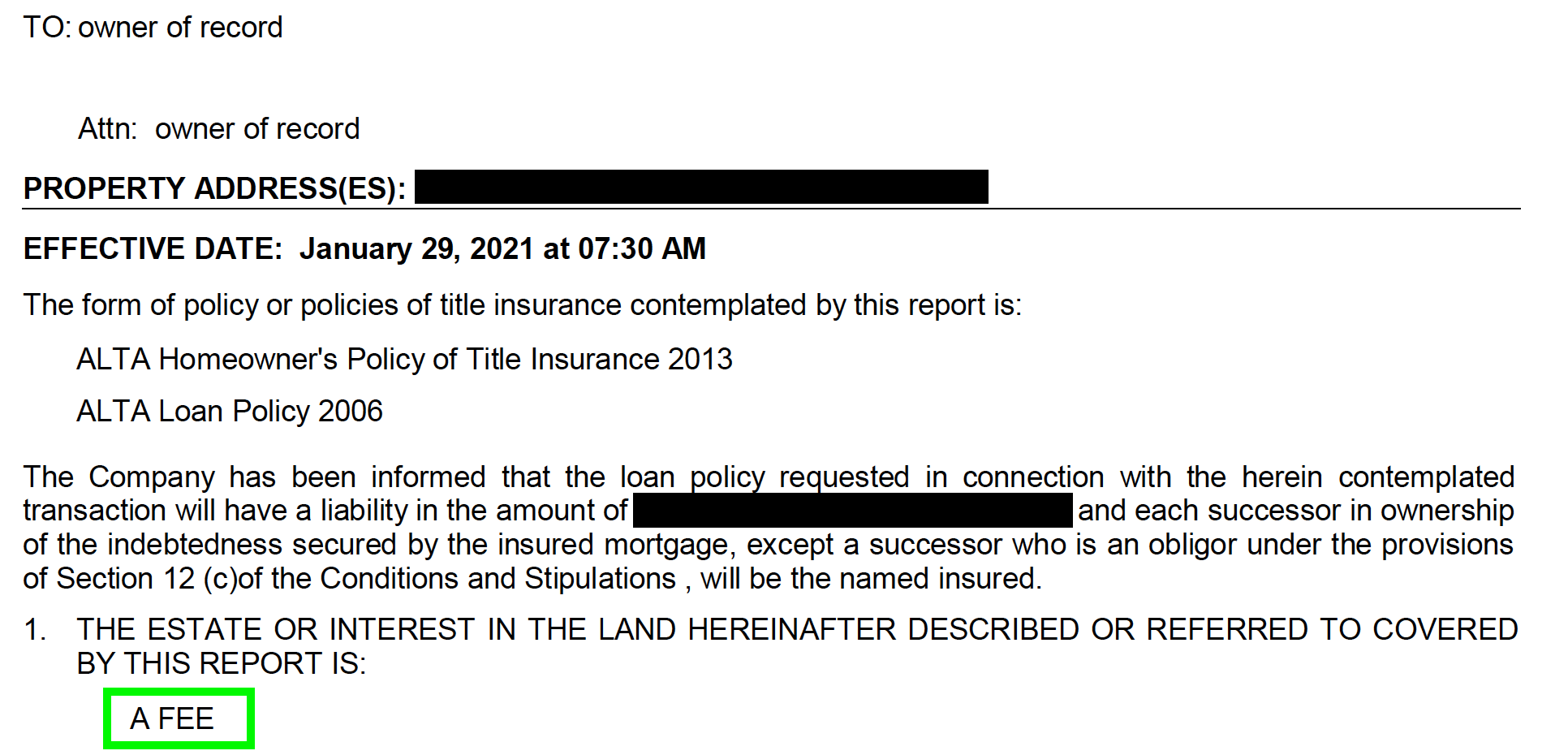Click the numbered item 1 marker
Screen dimensions: 1568x755
click(x=35, y=630)
